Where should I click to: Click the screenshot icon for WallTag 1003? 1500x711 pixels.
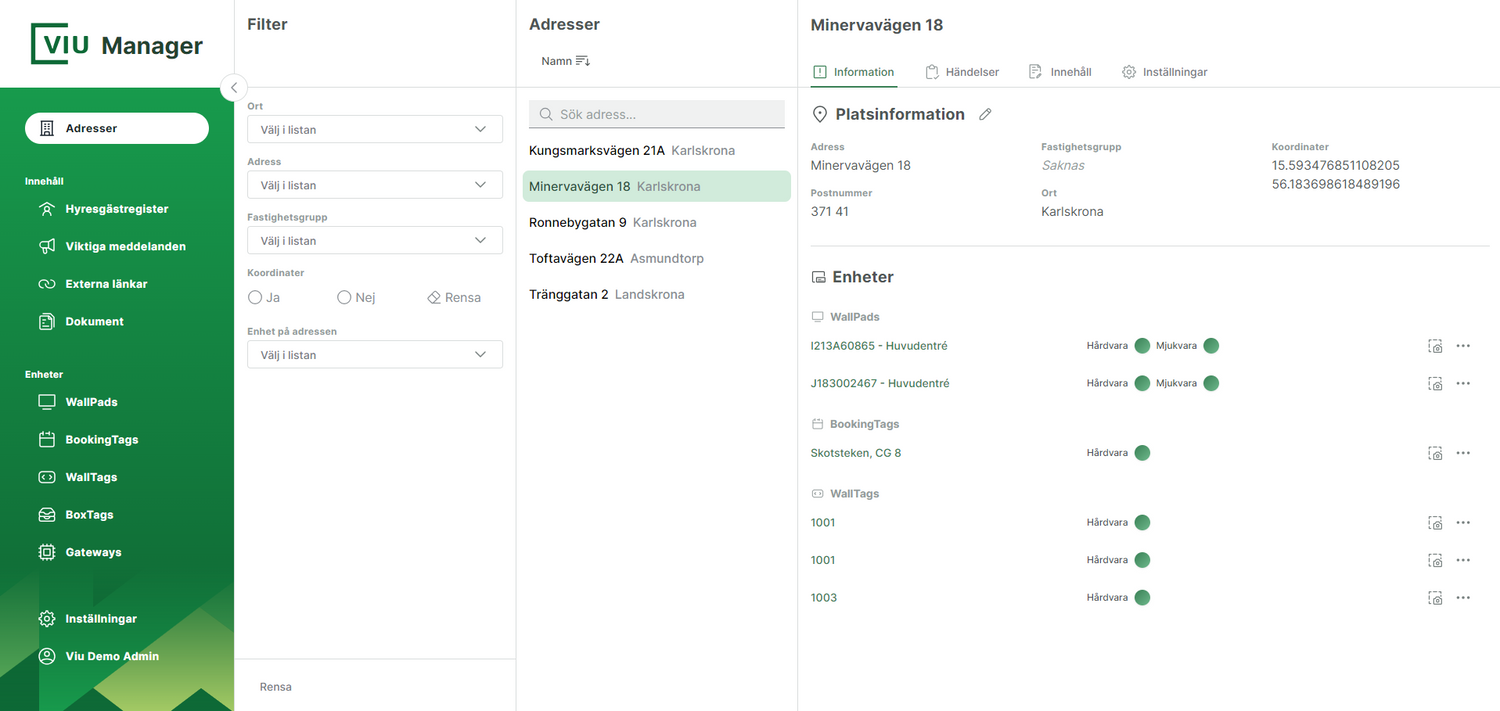(1435, 598)
